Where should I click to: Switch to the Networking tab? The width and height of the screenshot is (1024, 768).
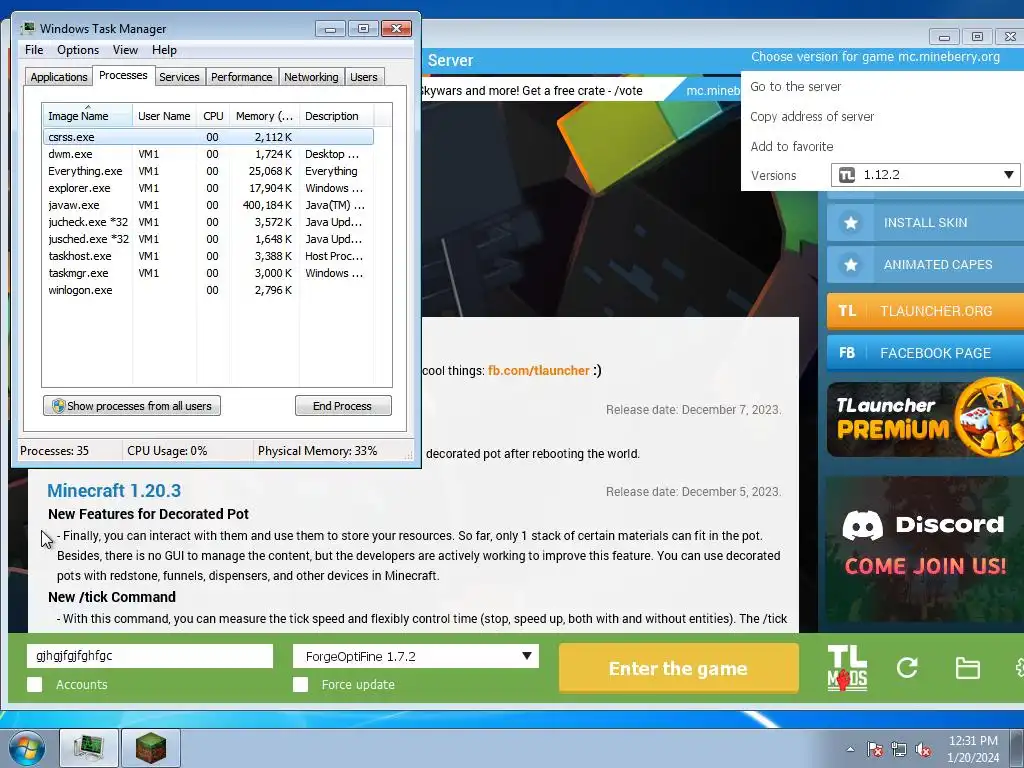click(x=311, y=77)
